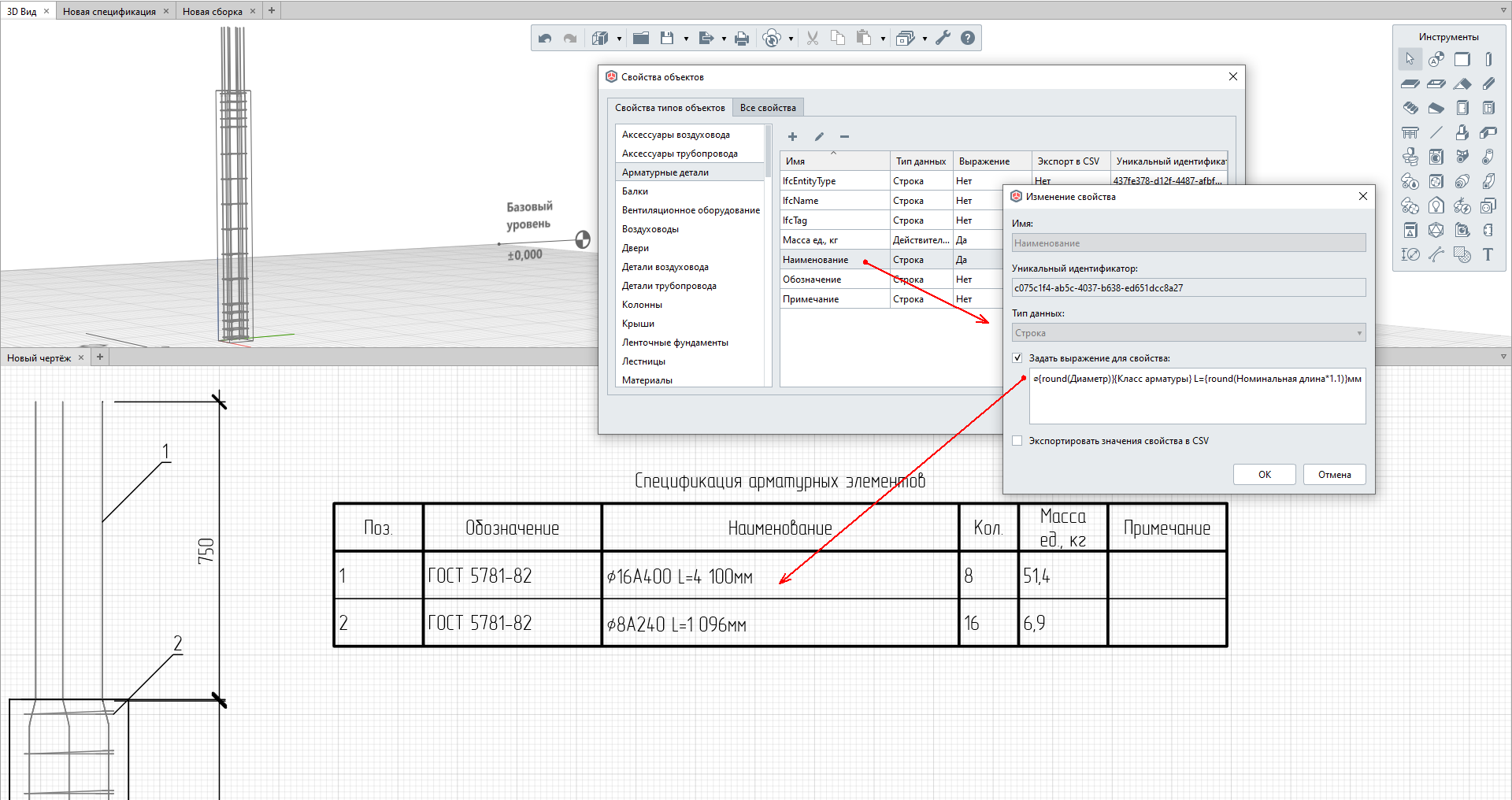Open the Тип данных dropdown showing Строка
The width and height of the screenshot is (1512, 800).
click(1358, 332)
